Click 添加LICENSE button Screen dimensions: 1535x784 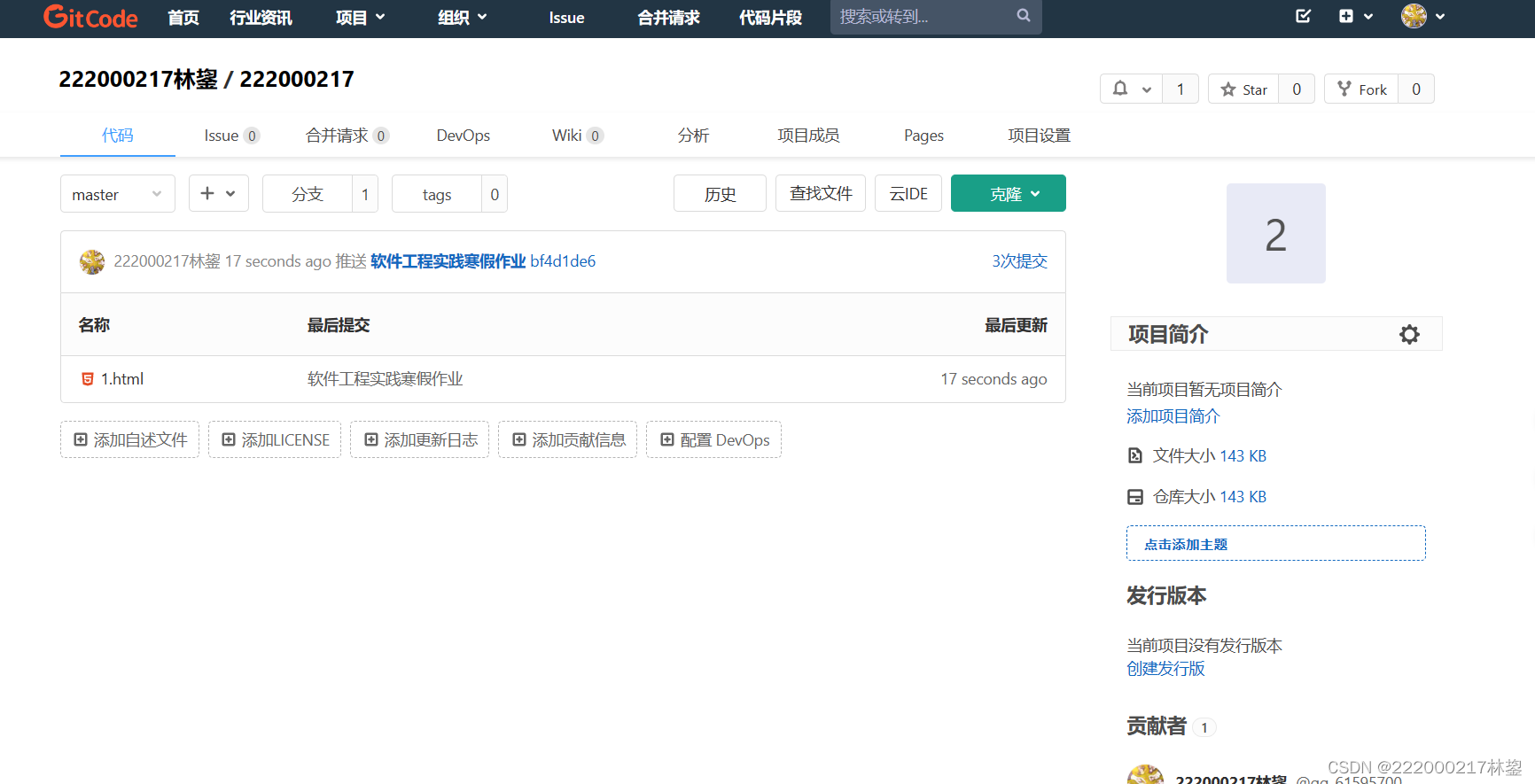(x=275, y=439)
